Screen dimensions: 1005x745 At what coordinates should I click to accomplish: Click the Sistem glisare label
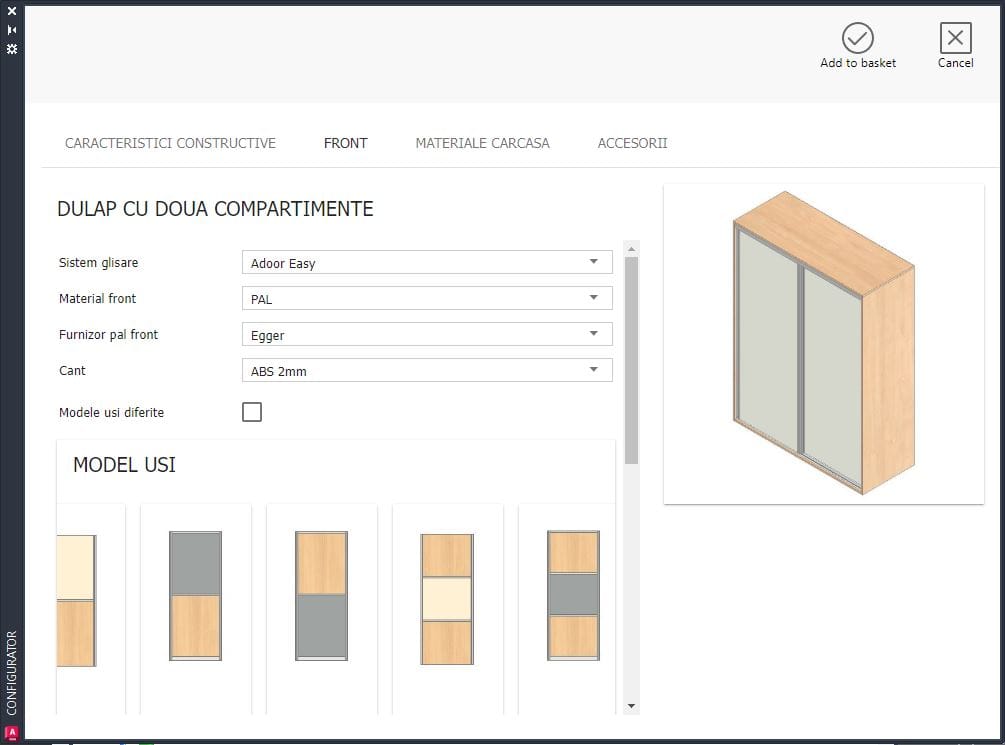click(99, 262)
